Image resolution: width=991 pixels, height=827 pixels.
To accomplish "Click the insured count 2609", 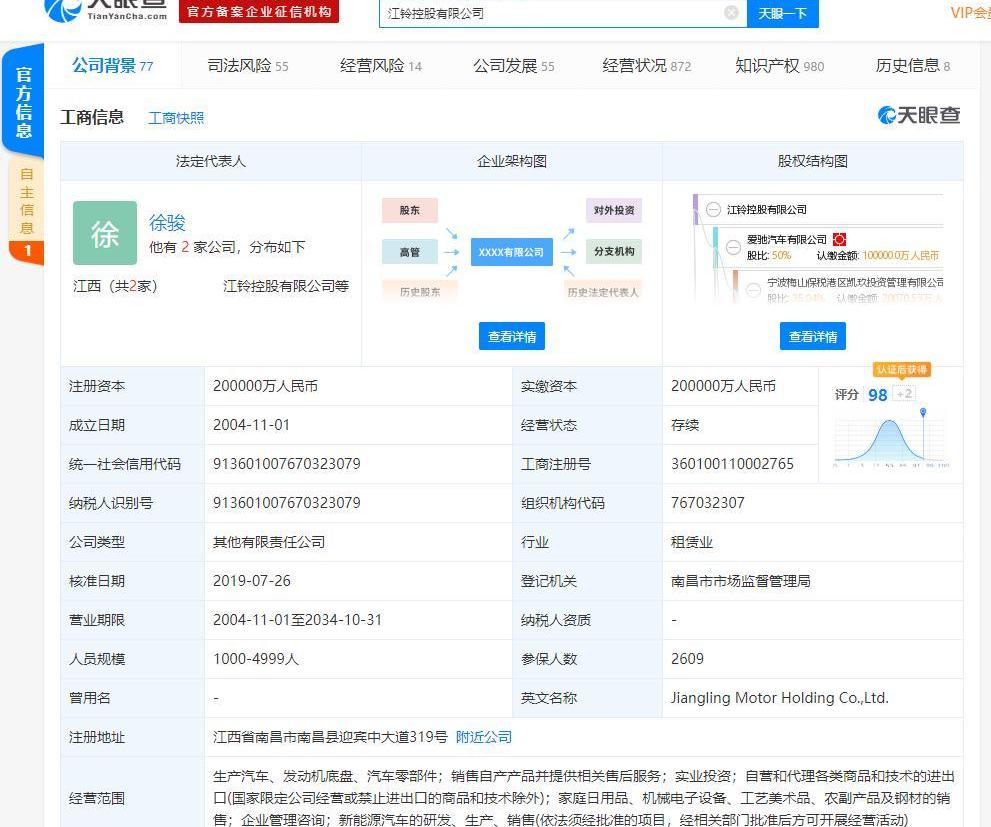I will point(687,659).
